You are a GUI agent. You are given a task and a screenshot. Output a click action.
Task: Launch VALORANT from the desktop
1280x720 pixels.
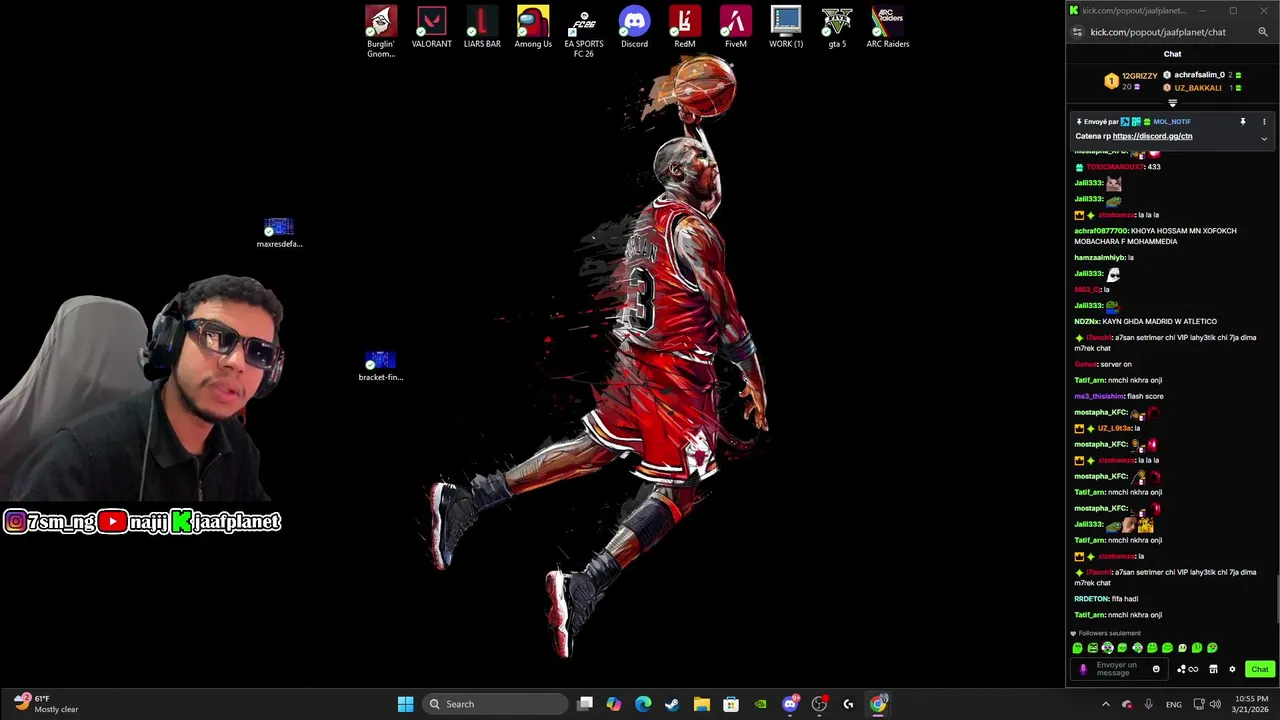tap(432, 28)
